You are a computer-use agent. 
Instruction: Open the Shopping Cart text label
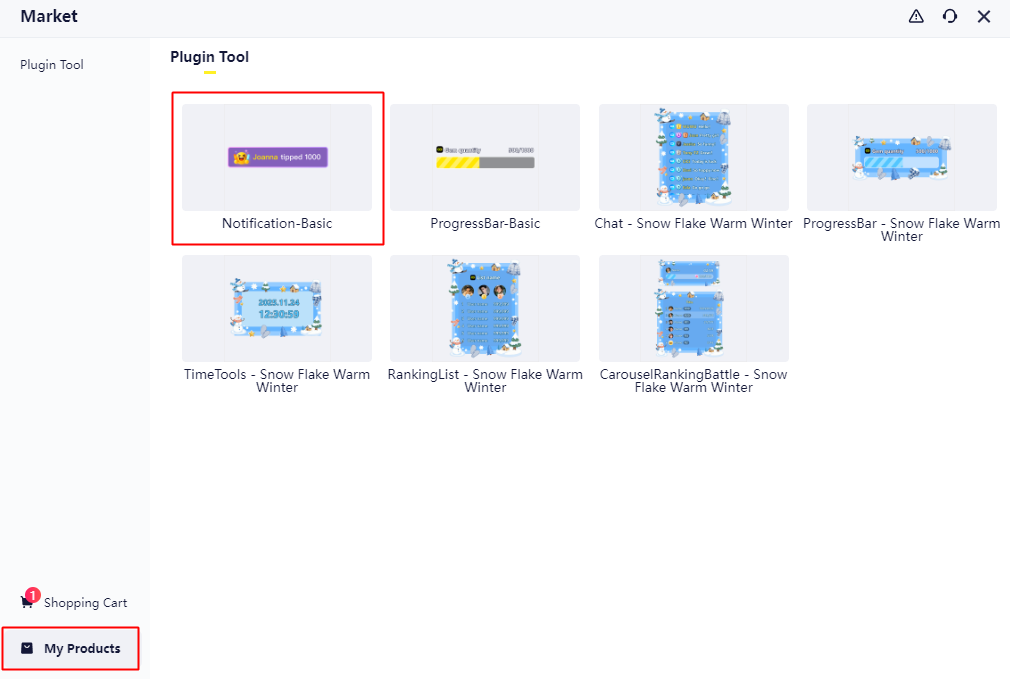point(85,603)
